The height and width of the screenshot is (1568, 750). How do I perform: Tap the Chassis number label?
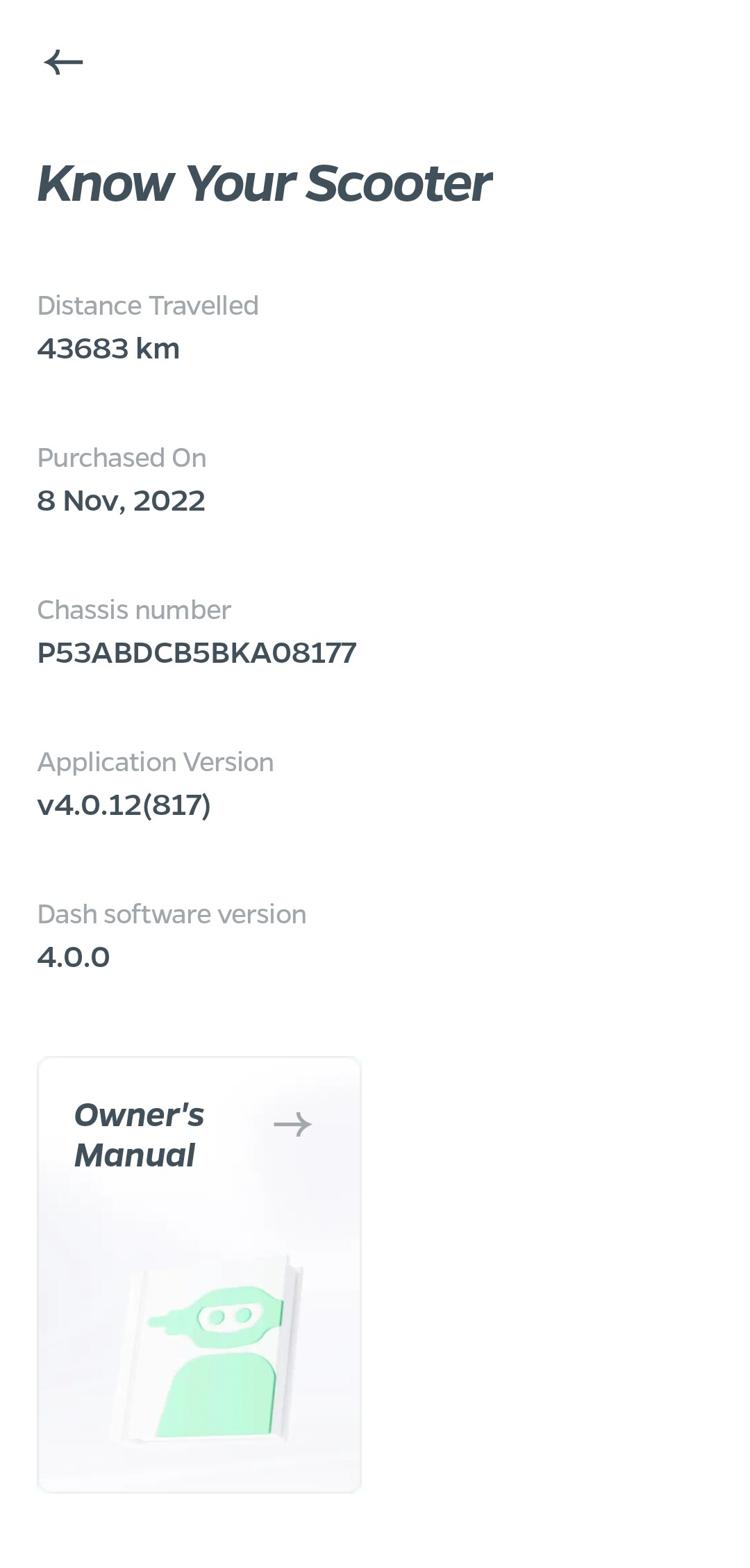134,610
